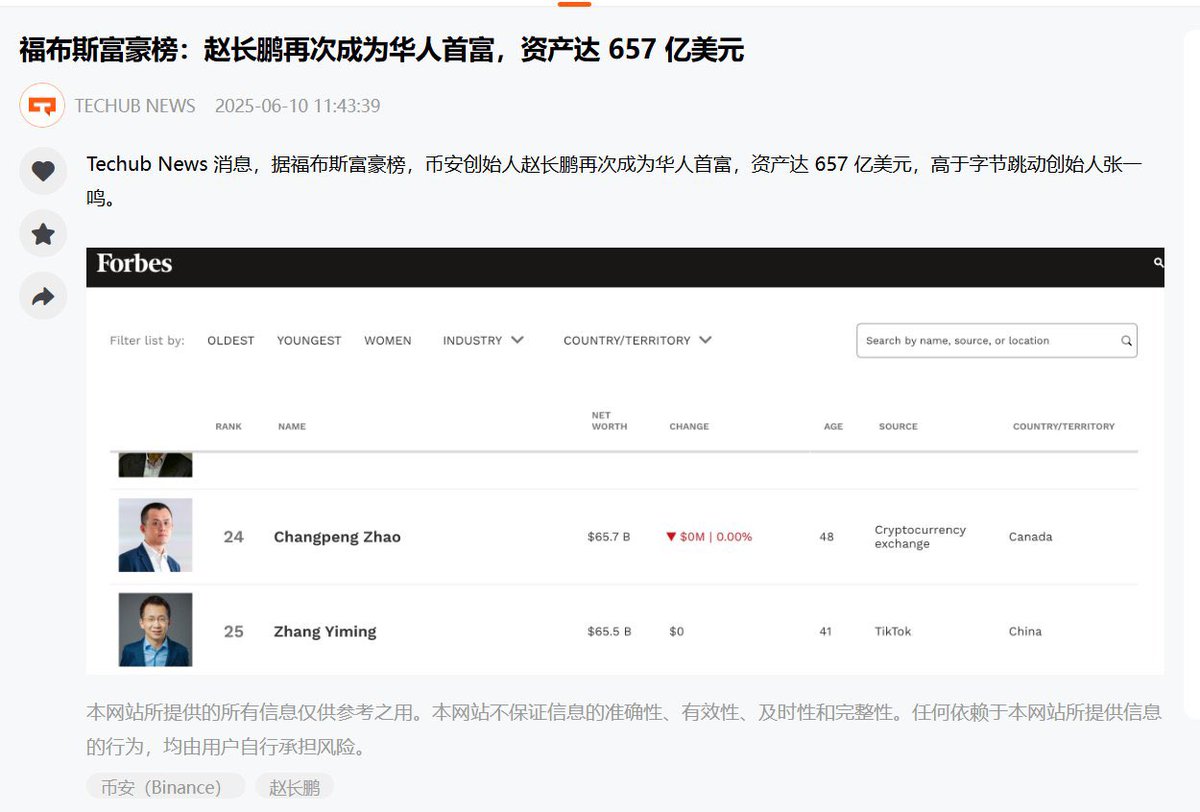The width and height of the screenshot is (1200, 812).
Task: Click rank number 25
Action: click(233, 632)
